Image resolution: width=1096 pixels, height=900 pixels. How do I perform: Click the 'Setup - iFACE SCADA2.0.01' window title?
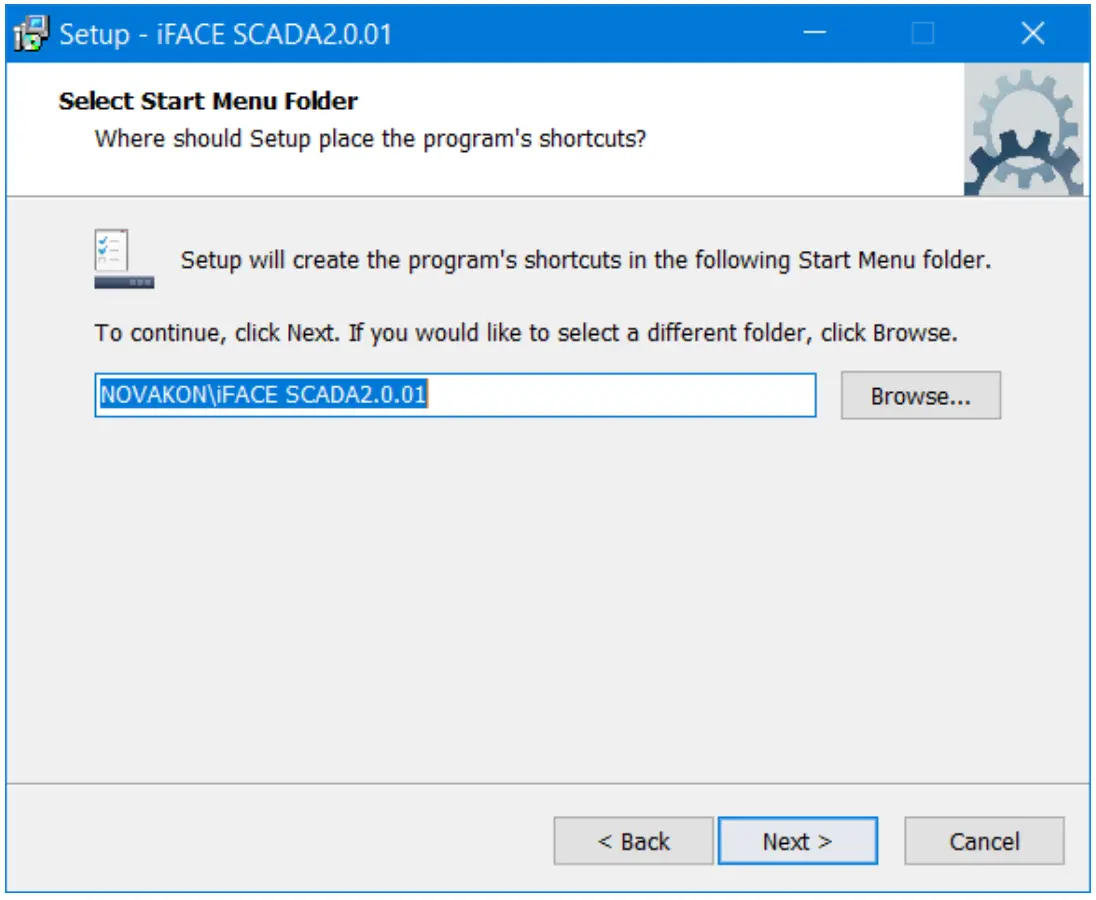pyautogui.click(x=226, y=34)
